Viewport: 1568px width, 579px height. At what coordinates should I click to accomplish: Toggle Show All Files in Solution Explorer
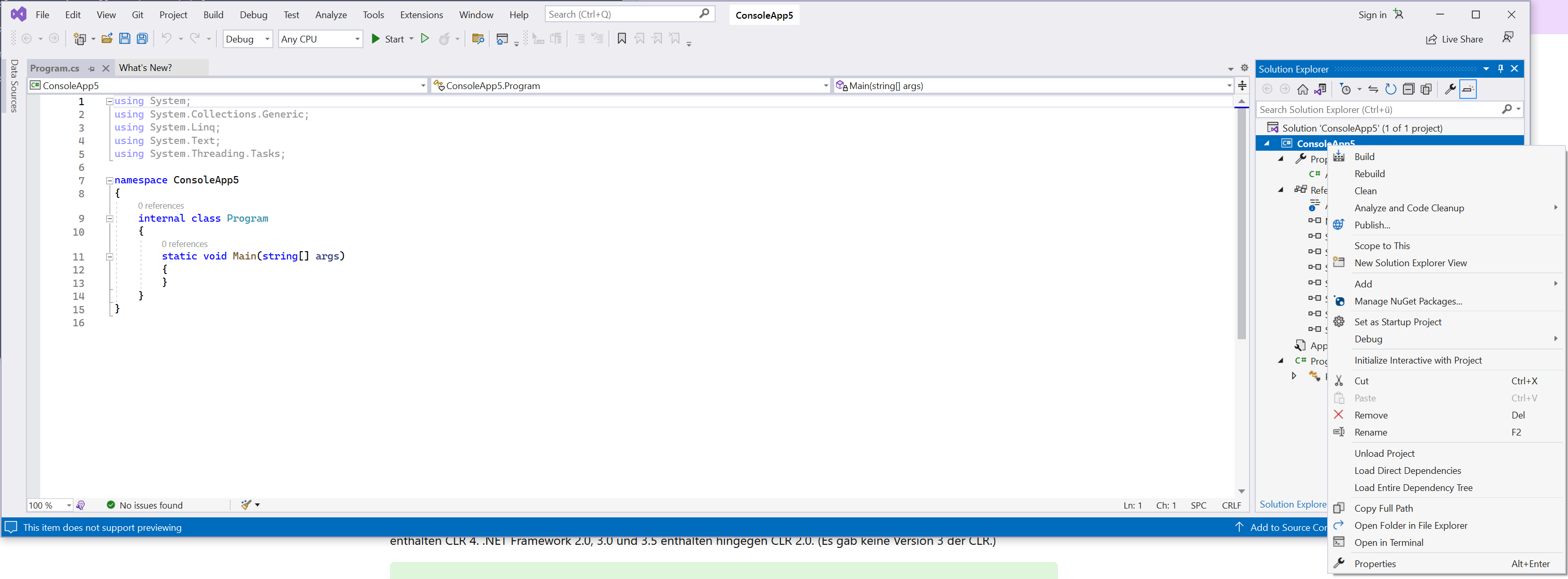(x=1426, y=90)
